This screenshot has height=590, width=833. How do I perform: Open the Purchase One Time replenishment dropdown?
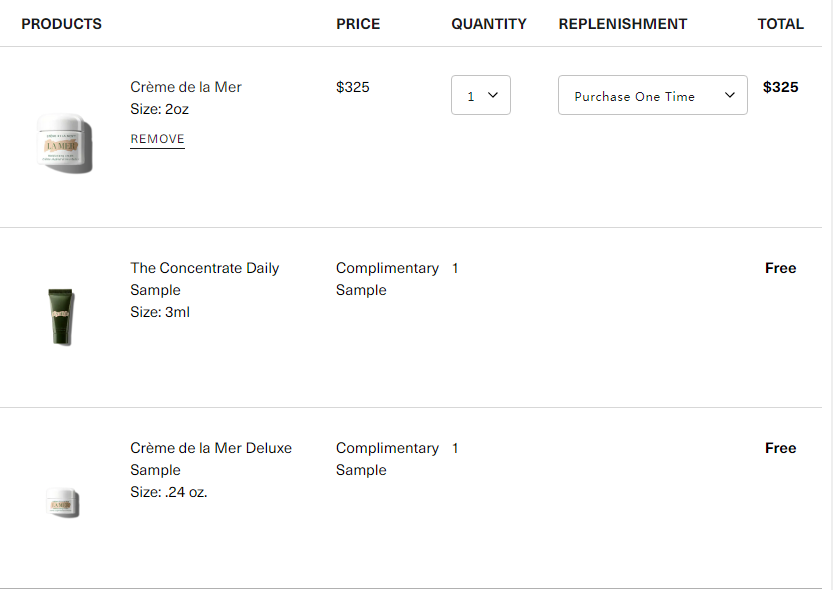pyautogui.click(x=652, y=96)
